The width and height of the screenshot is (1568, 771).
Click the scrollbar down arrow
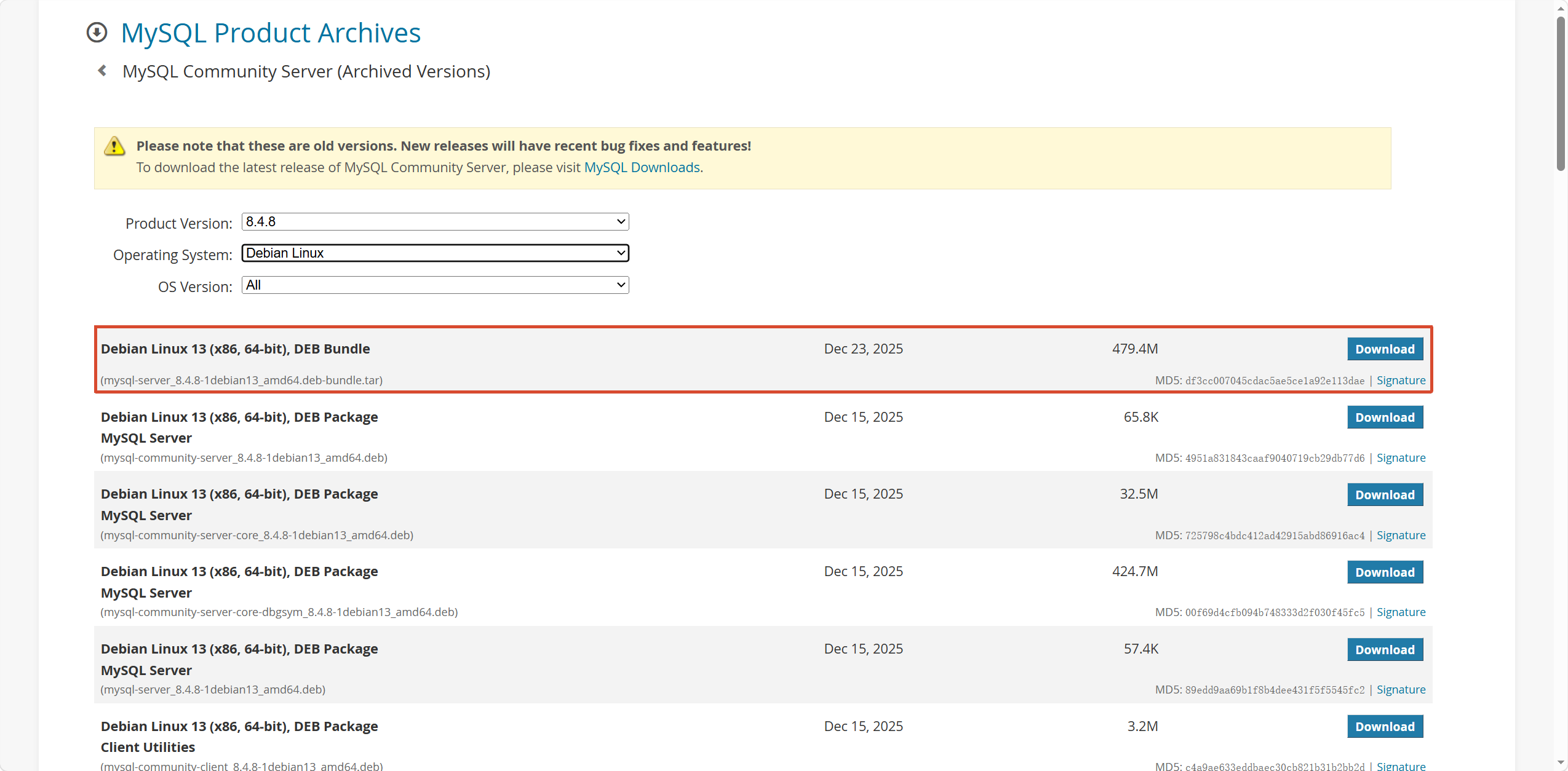(1560, 763)
